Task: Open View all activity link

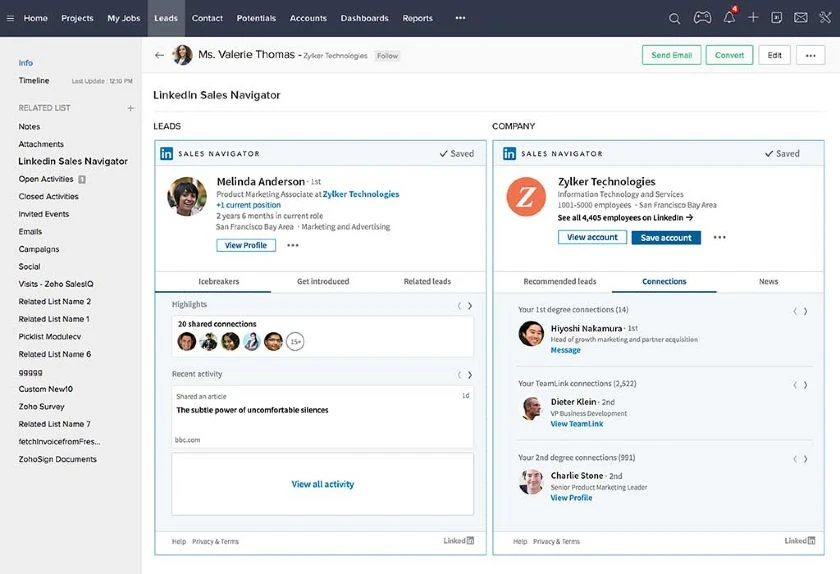Action: [322, 484]
